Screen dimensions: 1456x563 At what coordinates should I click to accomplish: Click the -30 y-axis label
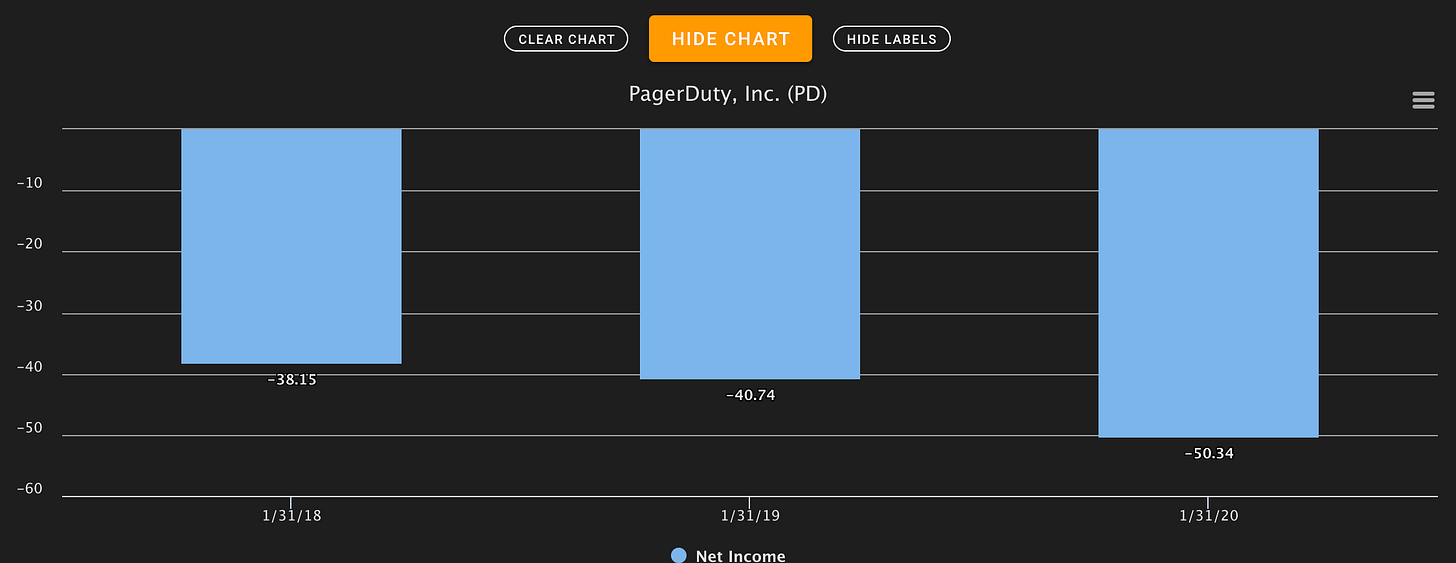(x=29, y=306)
